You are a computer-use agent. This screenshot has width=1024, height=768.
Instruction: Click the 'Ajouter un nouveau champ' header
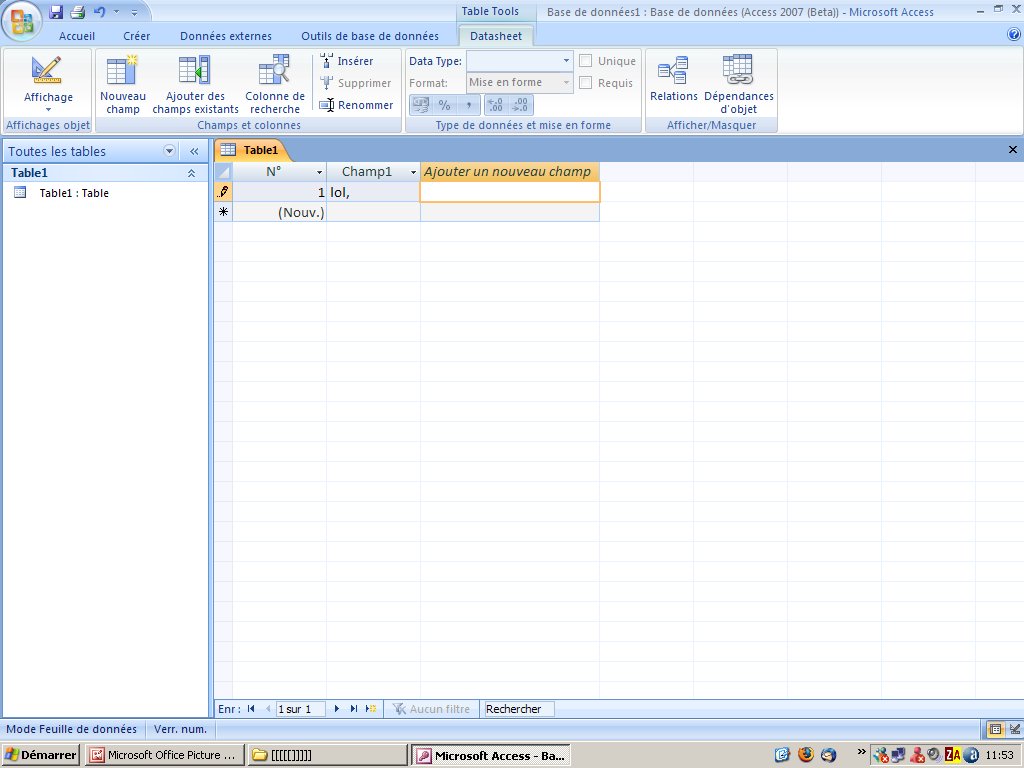509,172
